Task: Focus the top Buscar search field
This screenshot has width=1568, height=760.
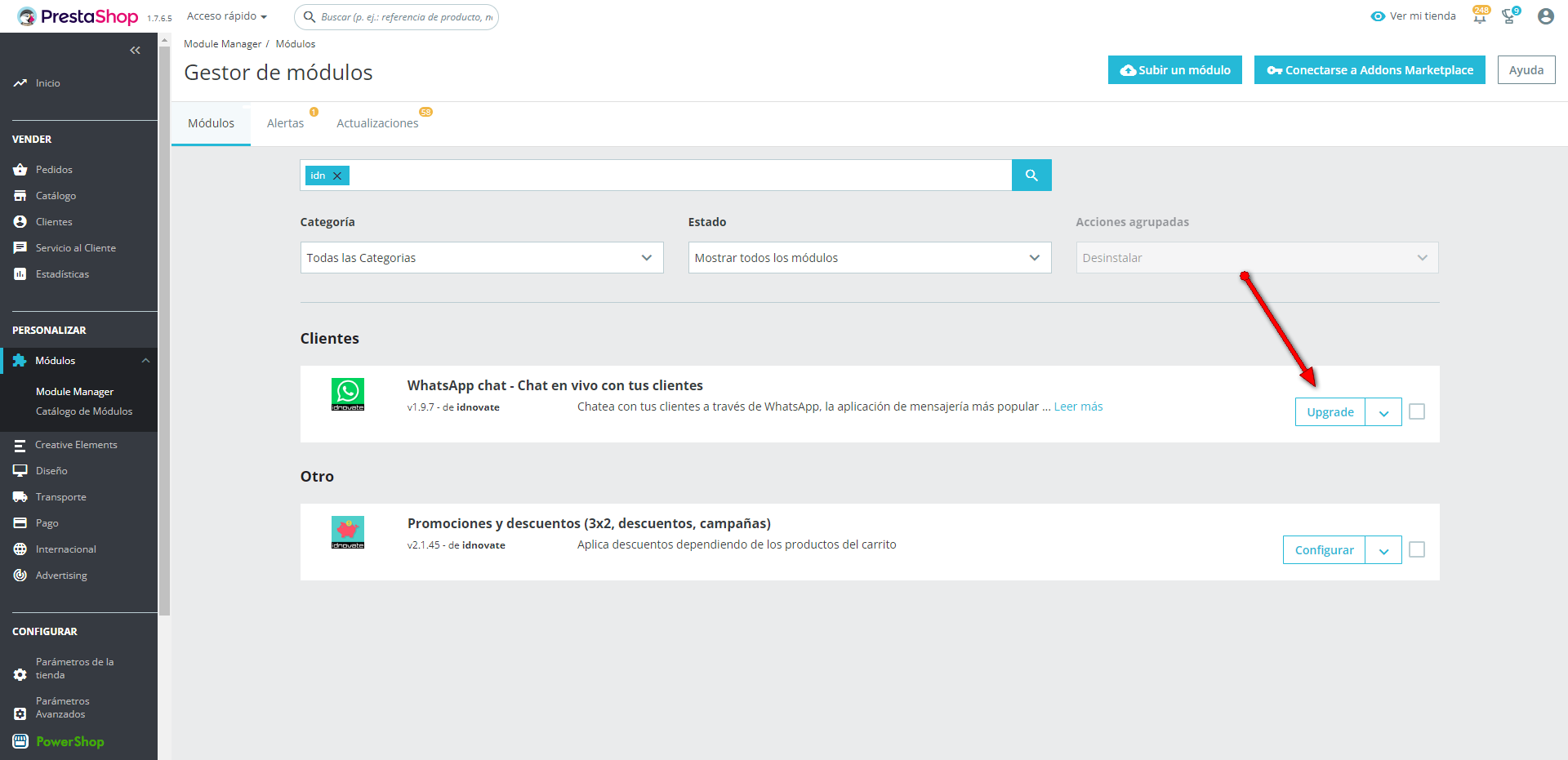Action: pos(396,17)
